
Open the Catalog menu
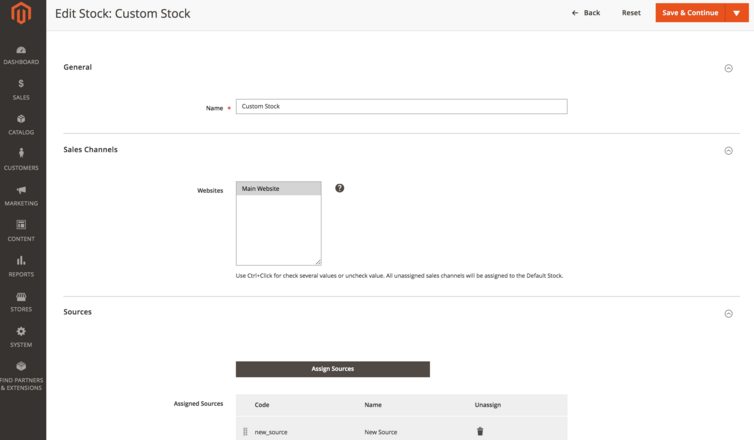pos(22,124)
